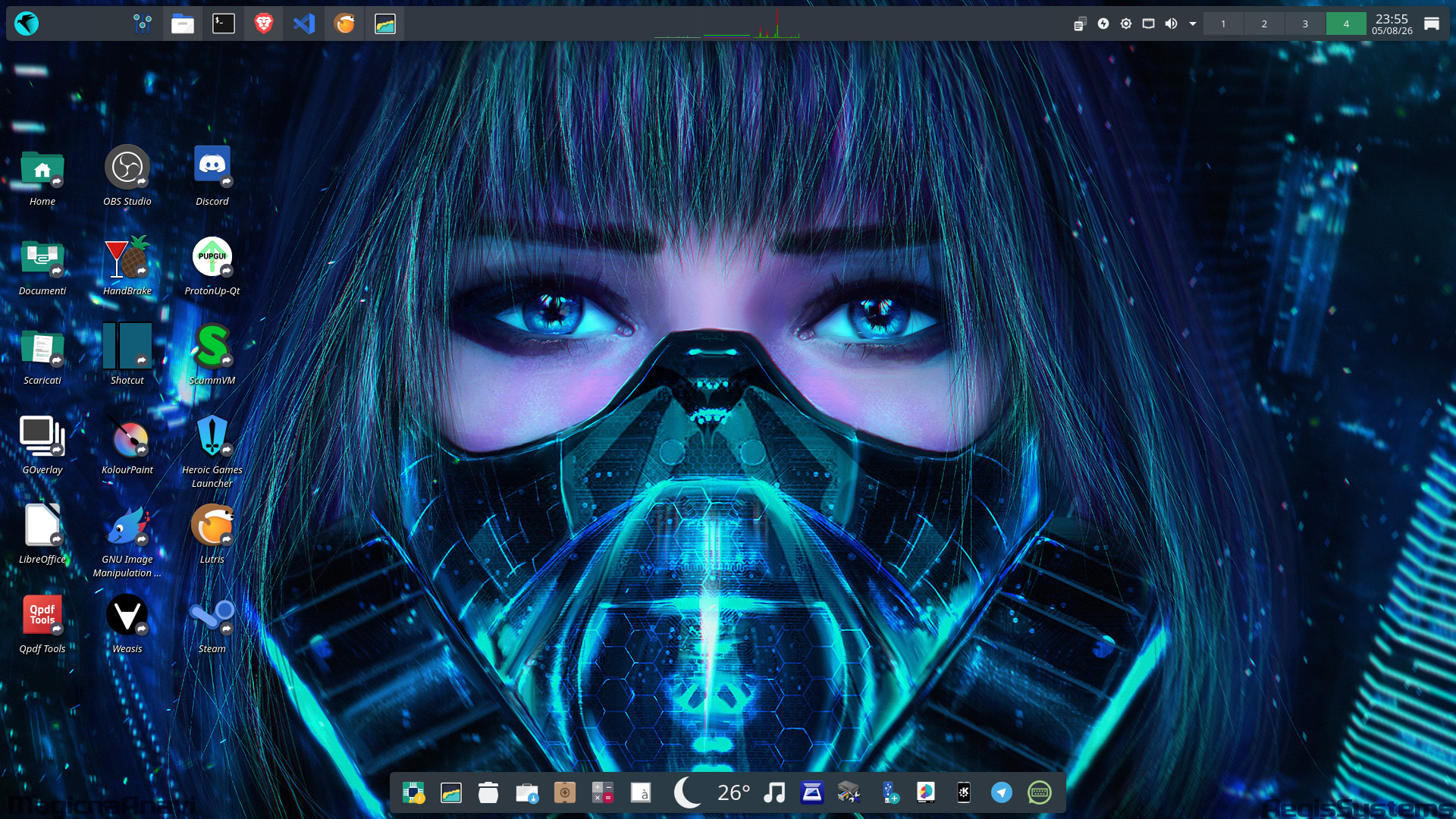Open the music note player in dock
1456x819 pixels.
pos(774,792)
